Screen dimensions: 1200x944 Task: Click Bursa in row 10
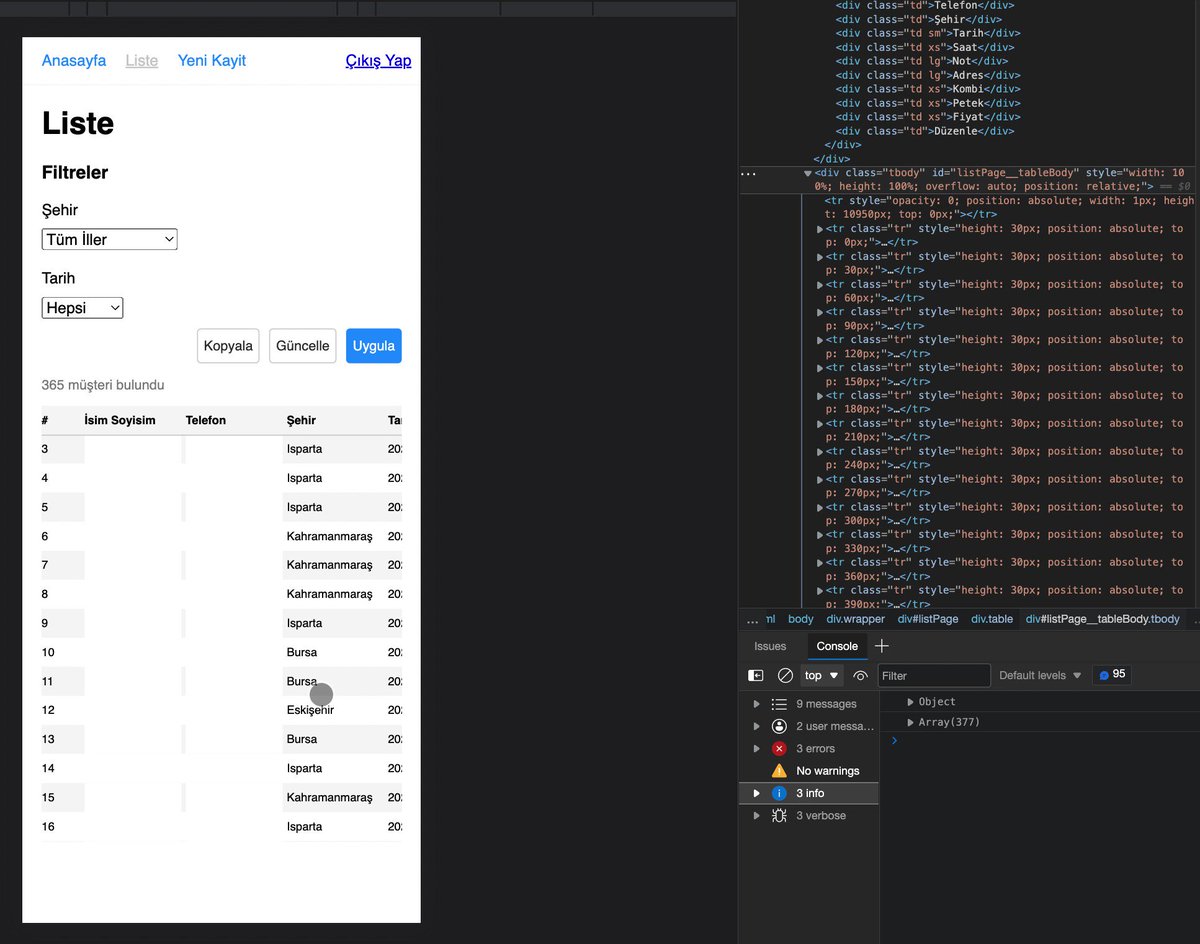pos(302,652)
